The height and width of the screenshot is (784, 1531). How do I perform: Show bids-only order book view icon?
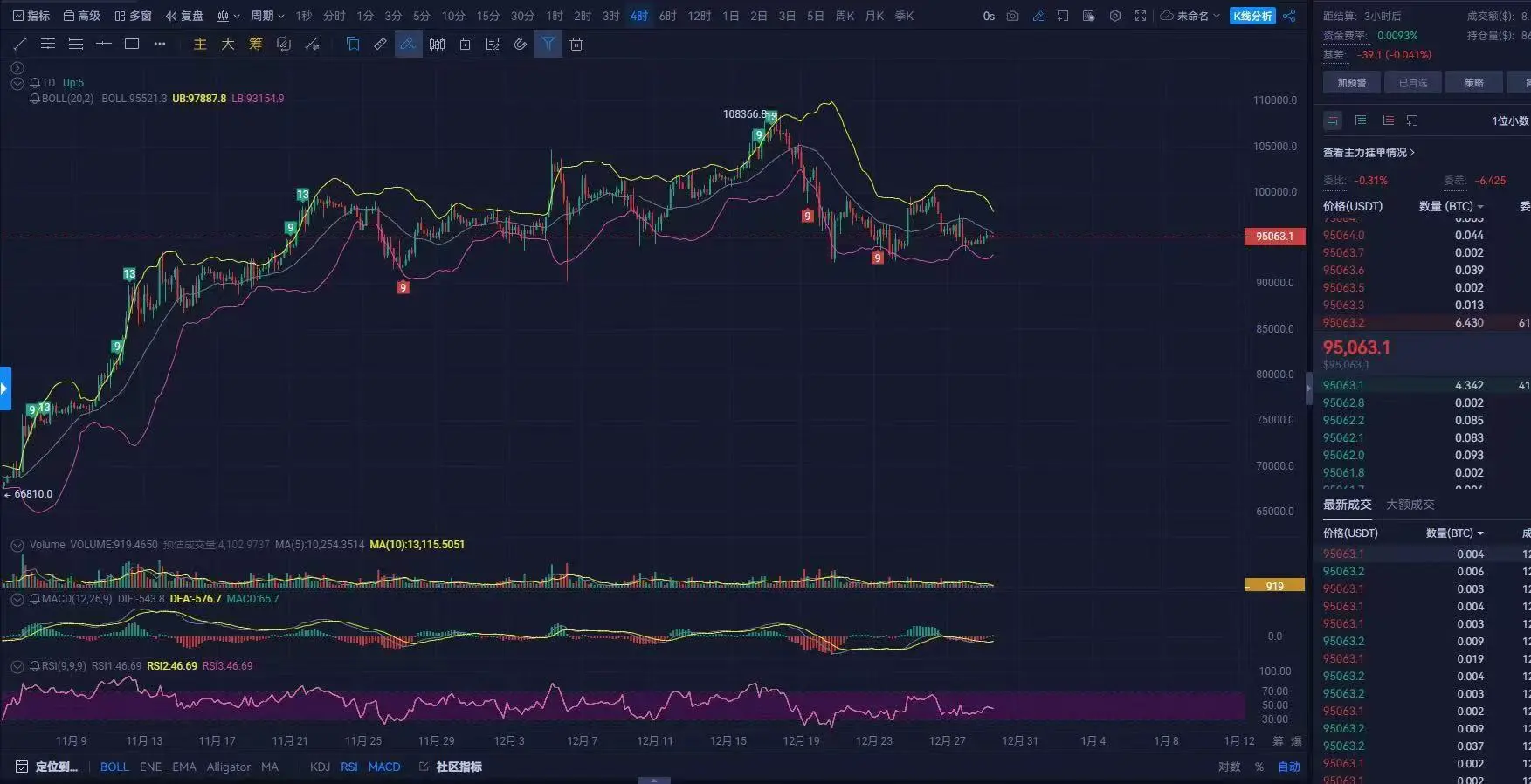click(x=1361, y=120)
